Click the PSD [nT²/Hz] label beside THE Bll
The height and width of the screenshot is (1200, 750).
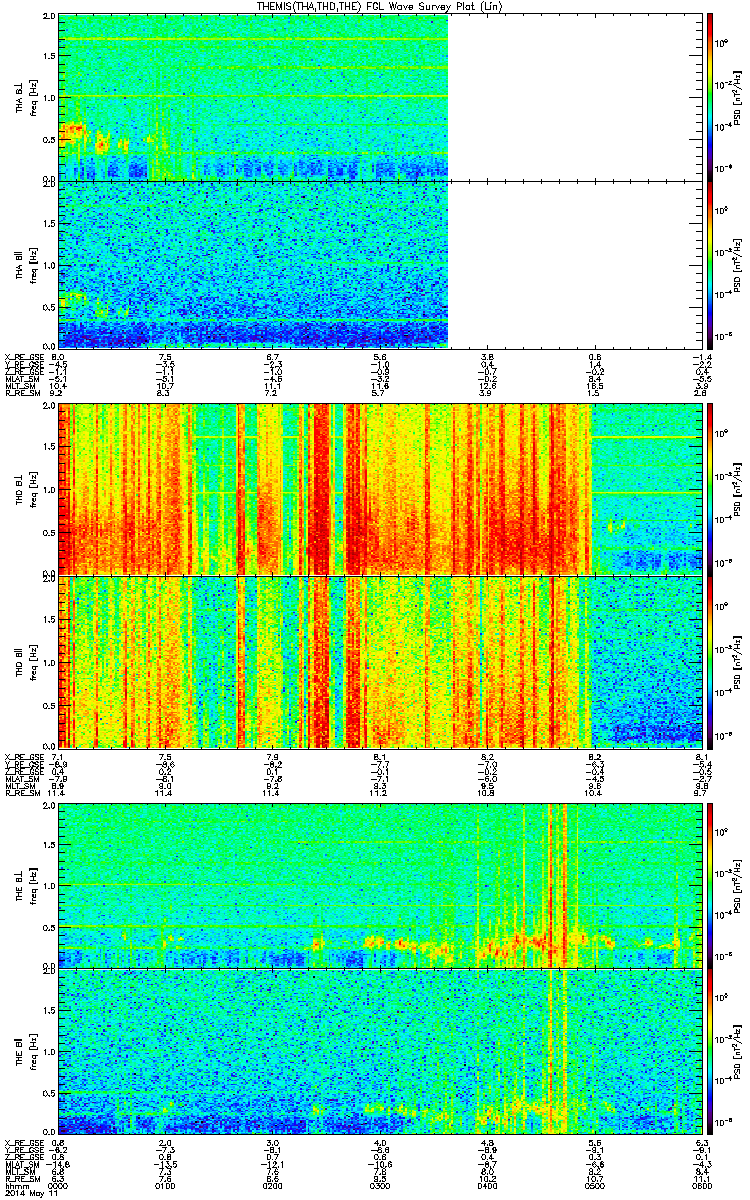click(x=738, y=1051)
